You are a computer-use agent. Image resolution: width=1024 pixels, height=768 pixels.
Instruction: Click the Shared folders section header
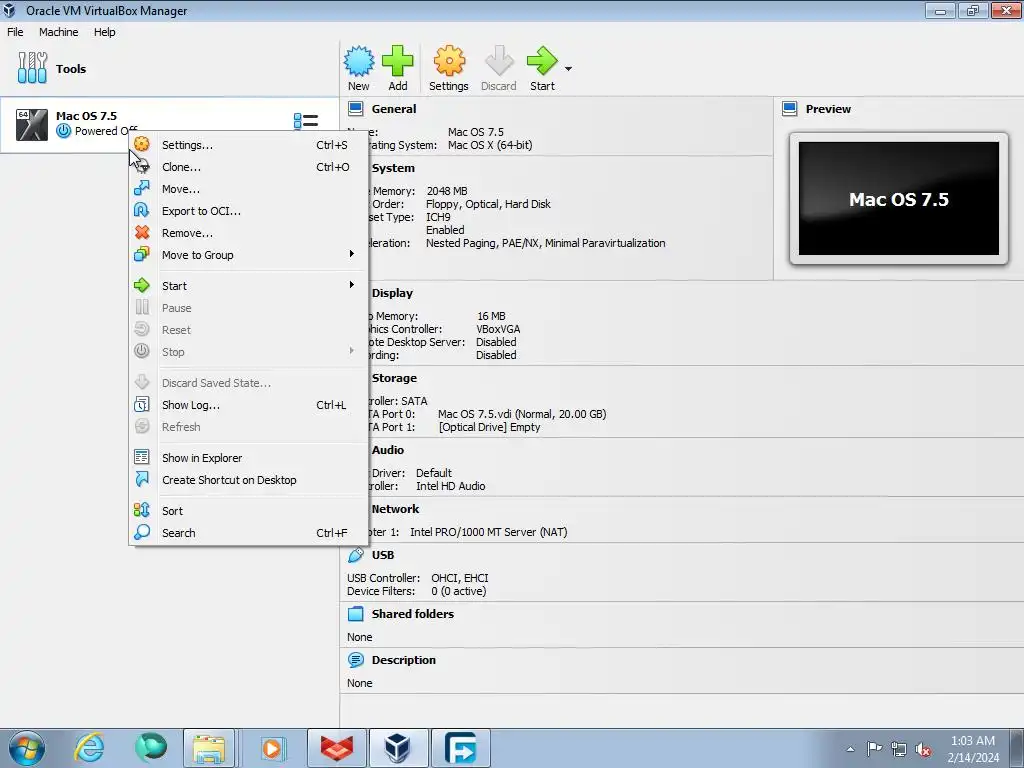coord(413,614)
